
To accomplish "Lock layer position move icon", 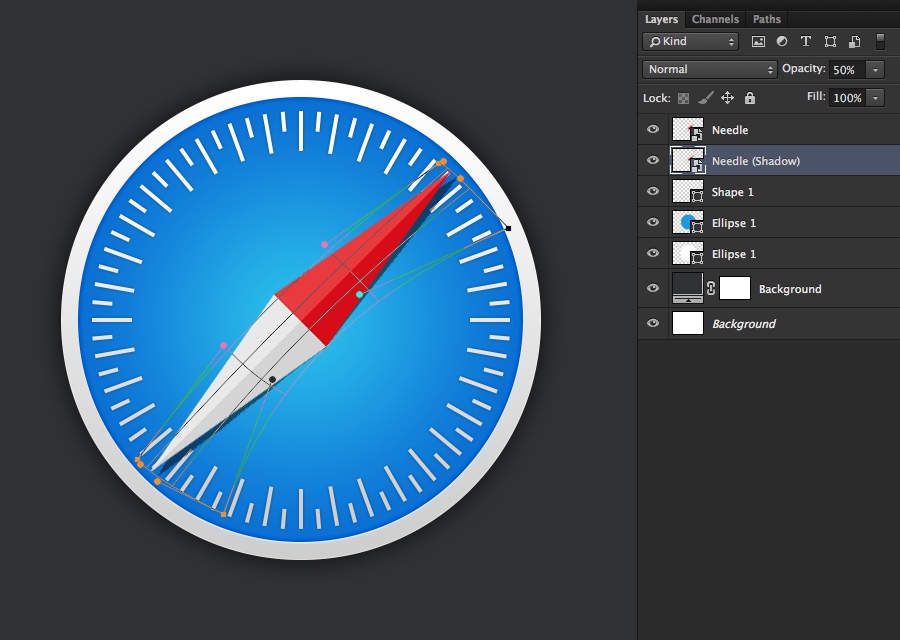I will click(727, 98).
